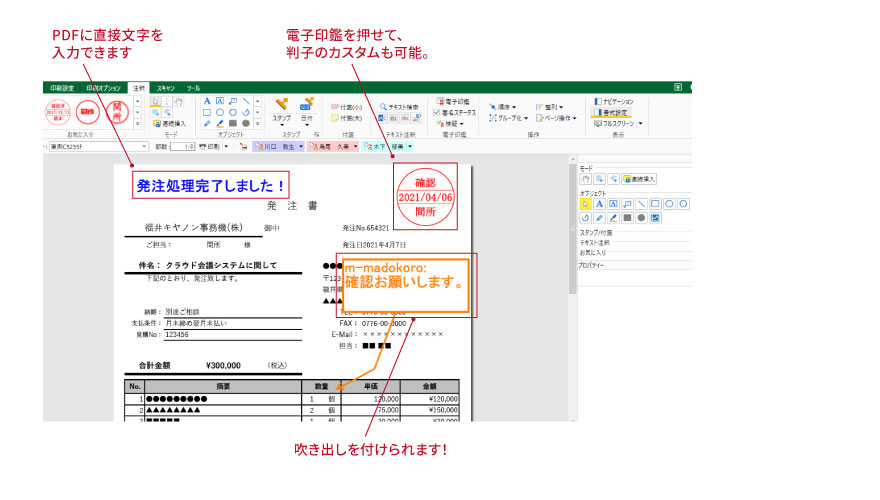Click the 電子印鑑 button
This screenshot has height=500, width=880.
[x=453, y=102]
